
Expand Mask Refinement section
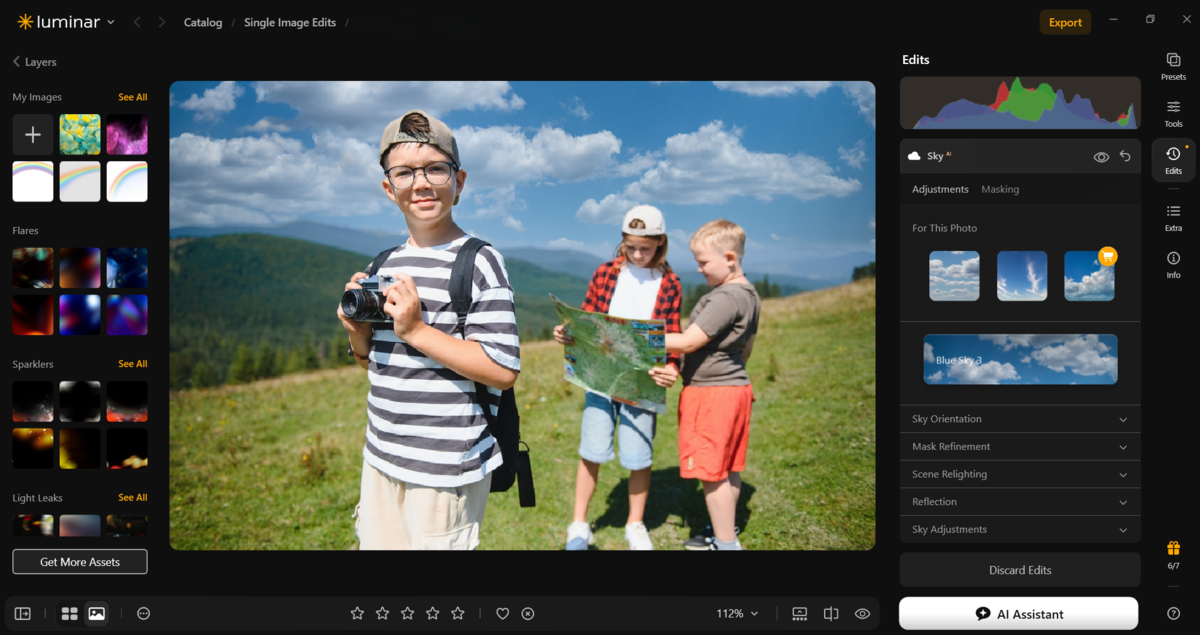[x=1020, y=447]
